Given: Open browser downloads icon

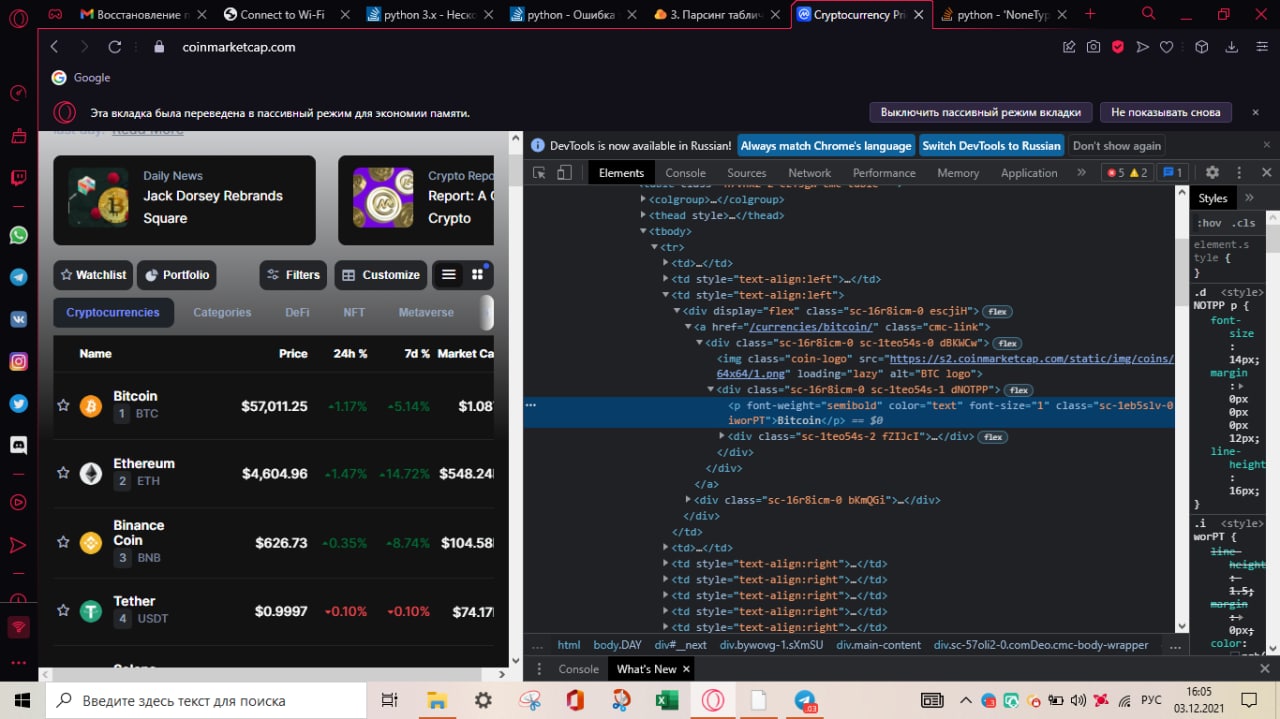Looking at the screenshot, I should tap(1232, 47).
